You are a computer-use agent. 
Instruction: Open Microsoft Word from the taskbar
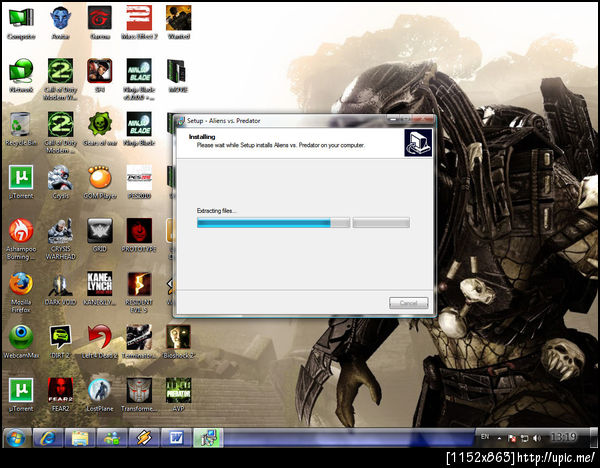tap(176, 438)
